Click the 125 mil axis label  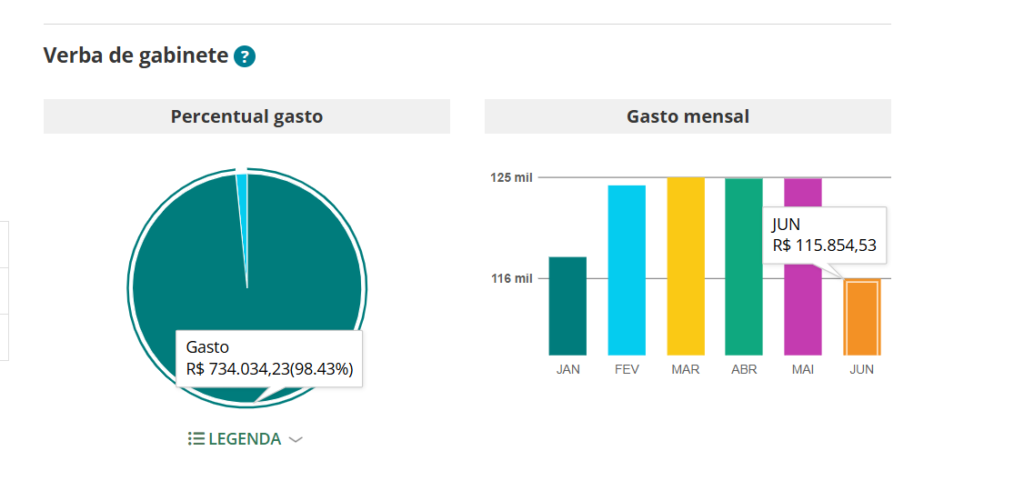coord(511,178)
